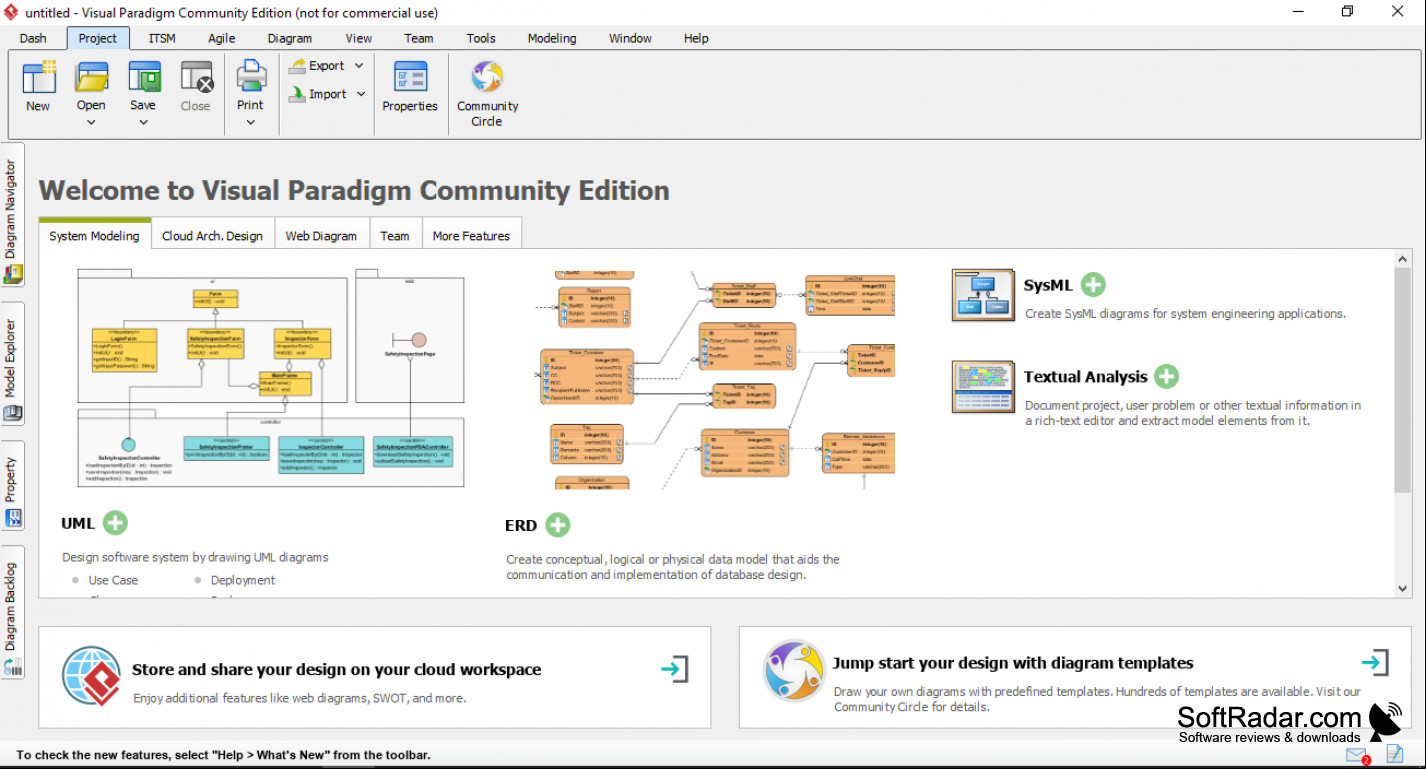Add Textual Analysis with the plus icon
The height and width of the screenshot is (769, 1426).
click(1166, 377)
